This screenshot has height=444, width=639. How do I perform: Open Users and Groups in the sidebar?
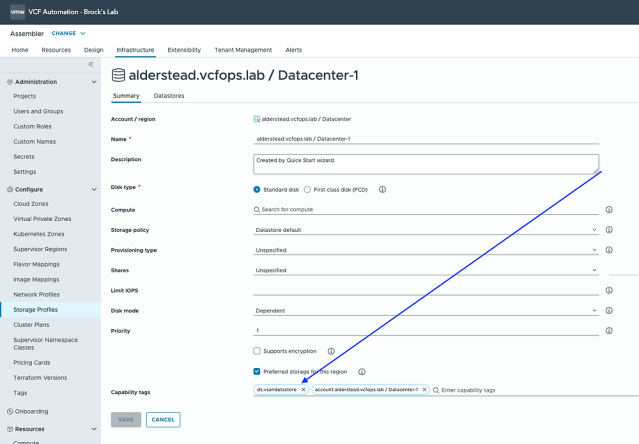tap(38, 111)
